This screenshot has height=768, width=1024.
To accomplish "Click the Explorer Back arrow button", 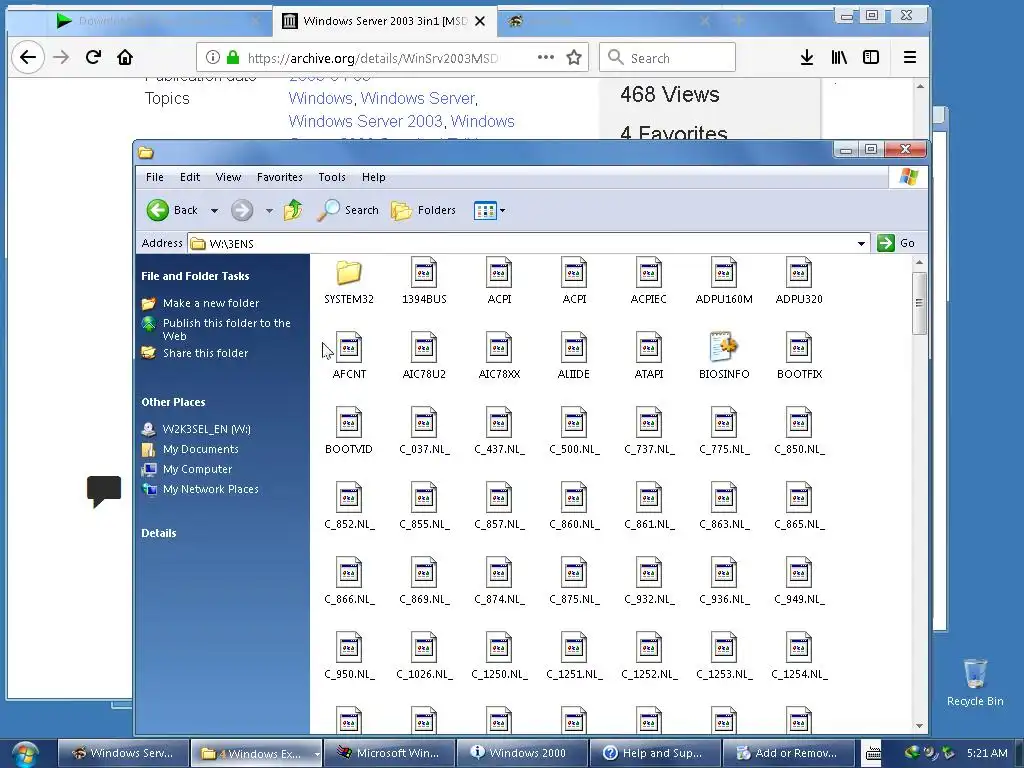I will pos(172,210).
